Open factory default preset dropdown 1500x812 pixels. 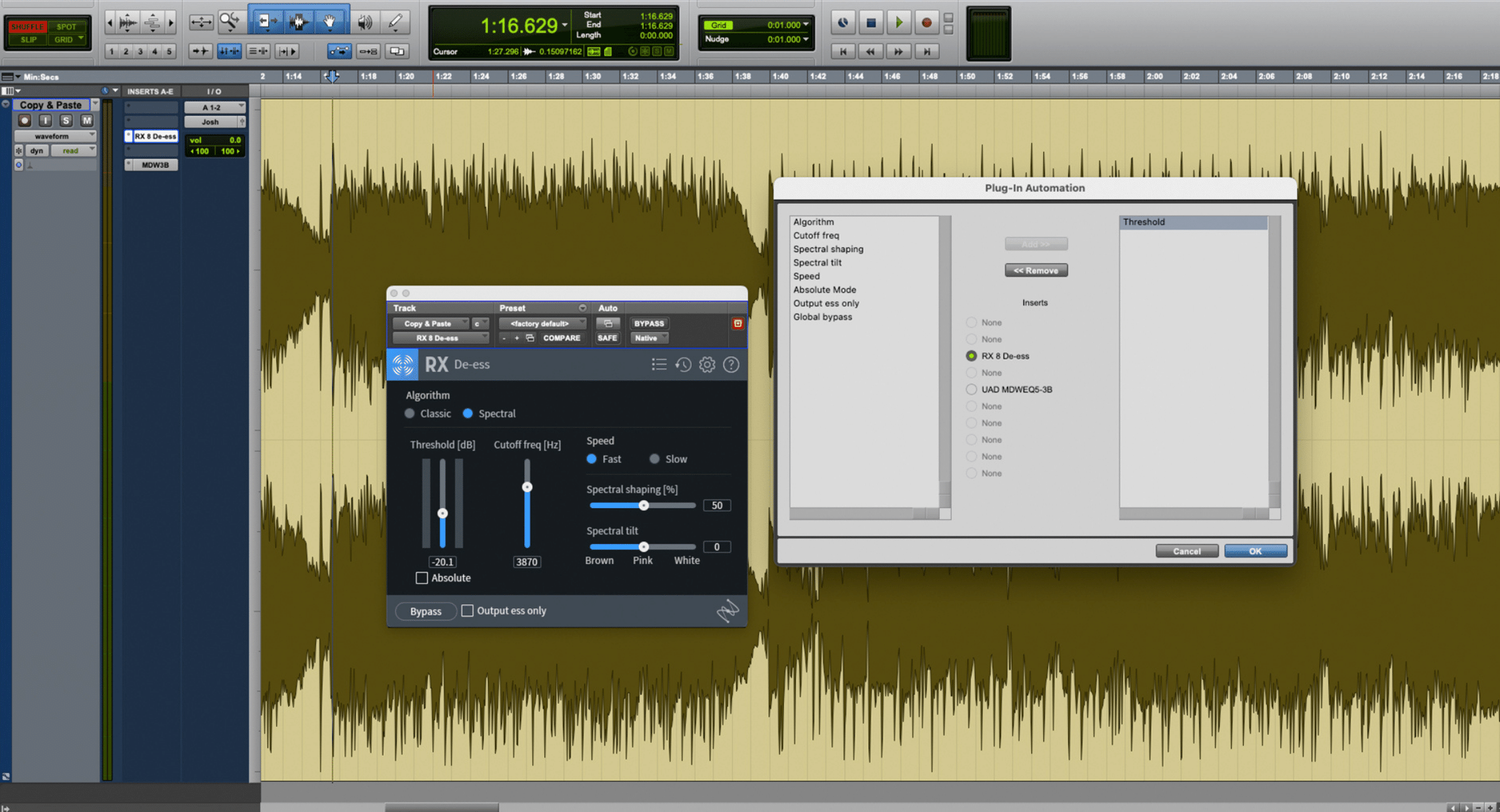point(543,323)
